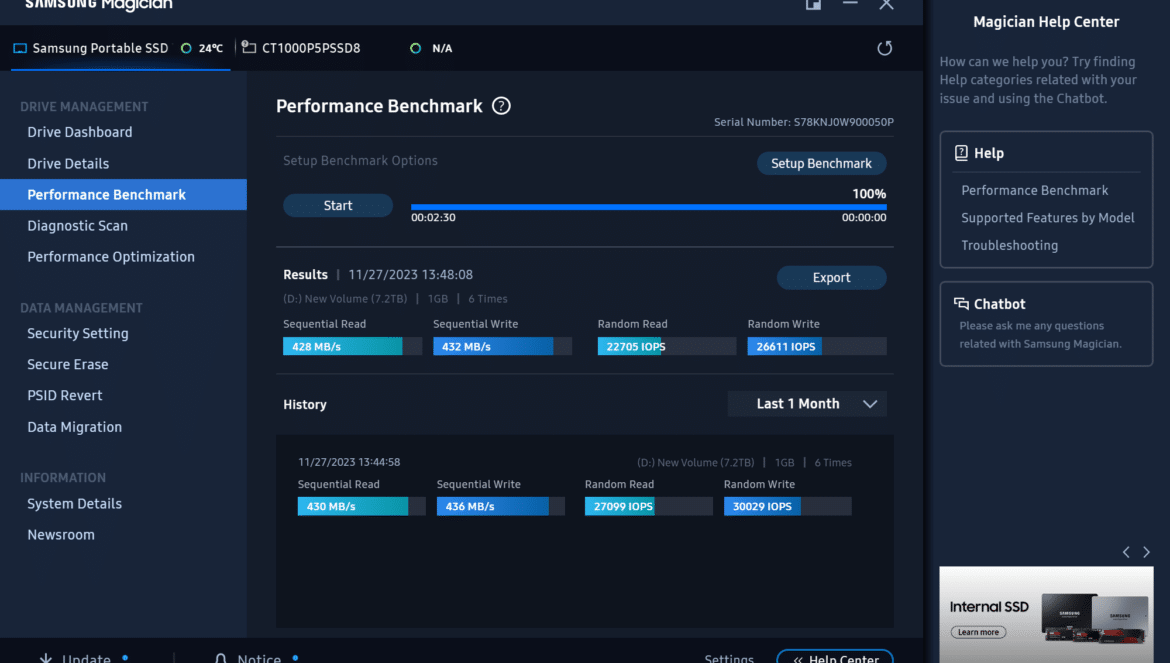Show next Help Center banner

coord(1147,552)
